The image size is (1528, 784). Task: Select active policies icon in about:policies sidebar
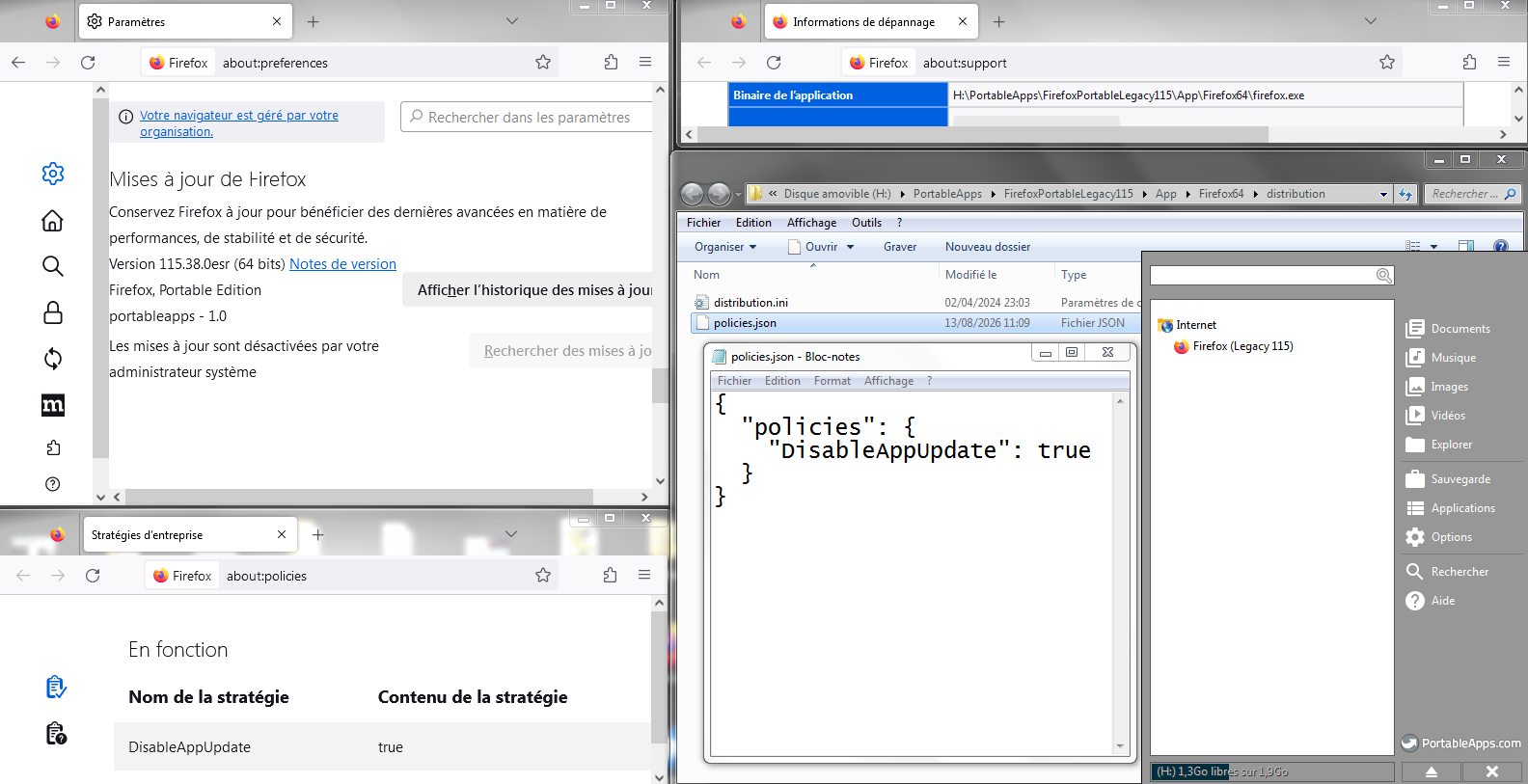point(56,688)
